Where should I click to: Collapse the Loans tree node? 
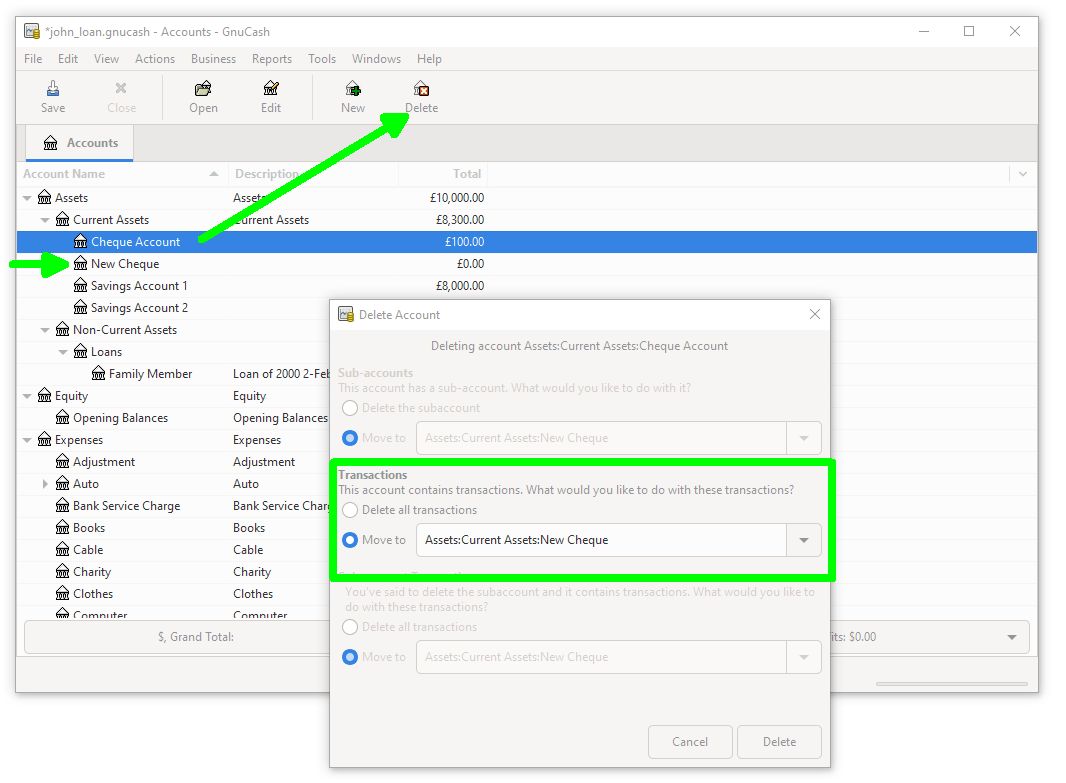63,352
